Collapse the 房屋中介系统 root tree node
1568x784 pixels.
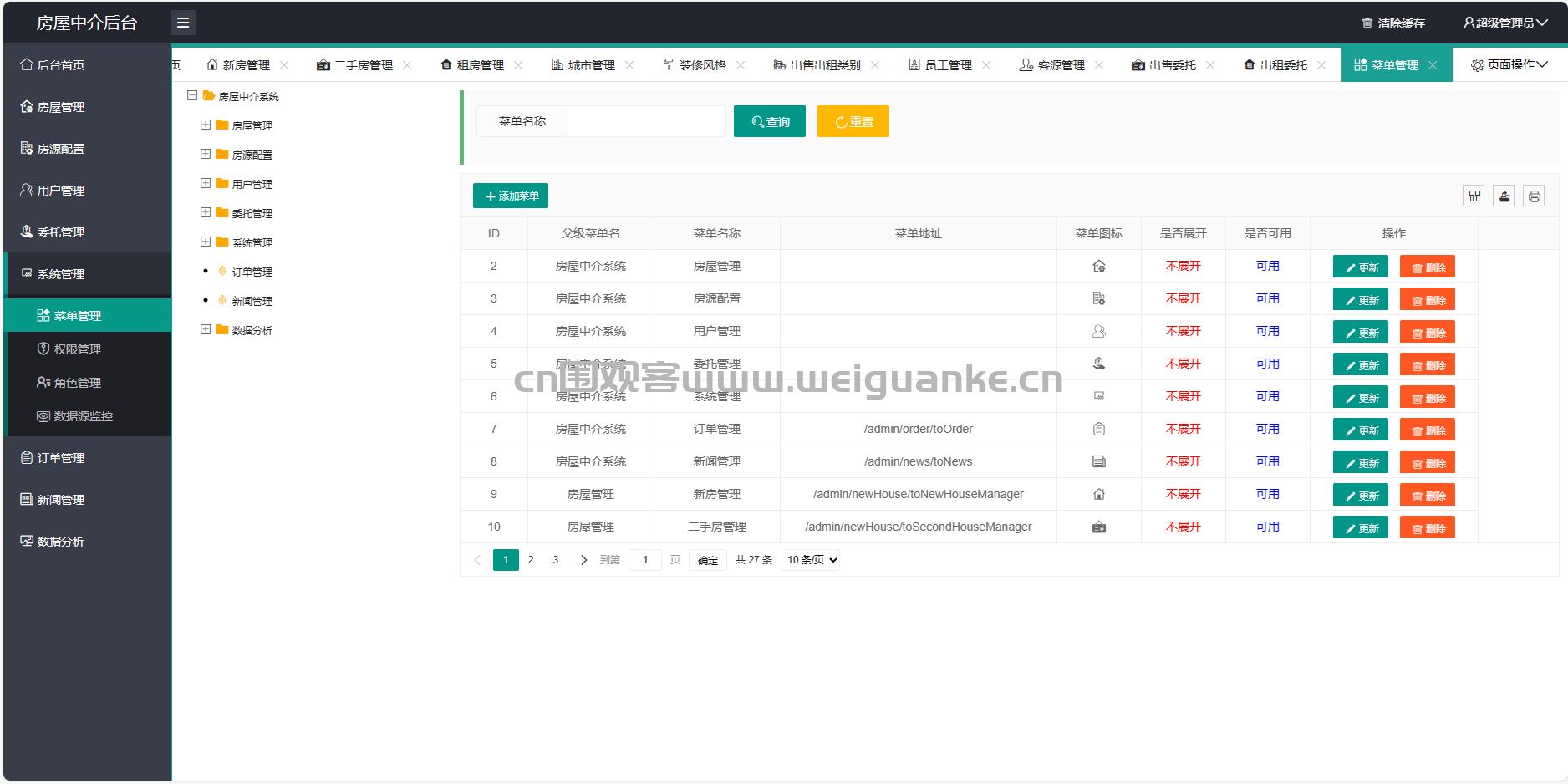[192, 95]
